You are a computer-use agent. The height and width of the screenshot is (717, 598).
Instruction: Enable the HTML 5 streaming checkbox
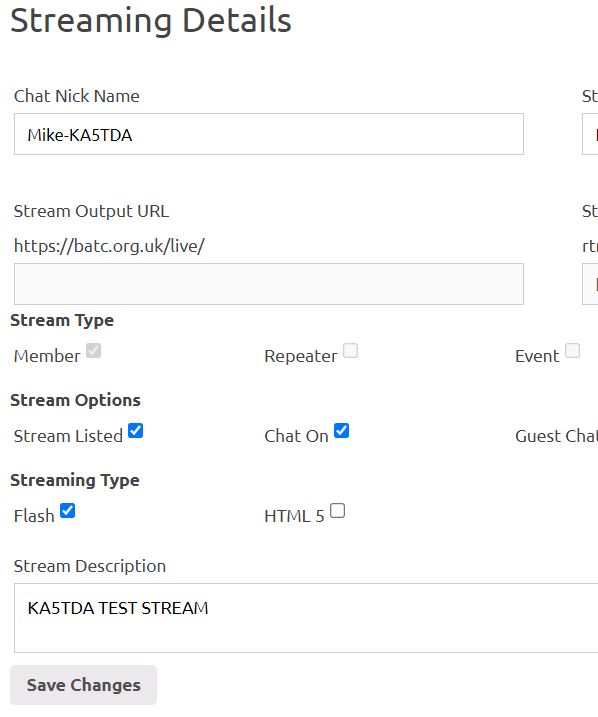click(337, 510)
